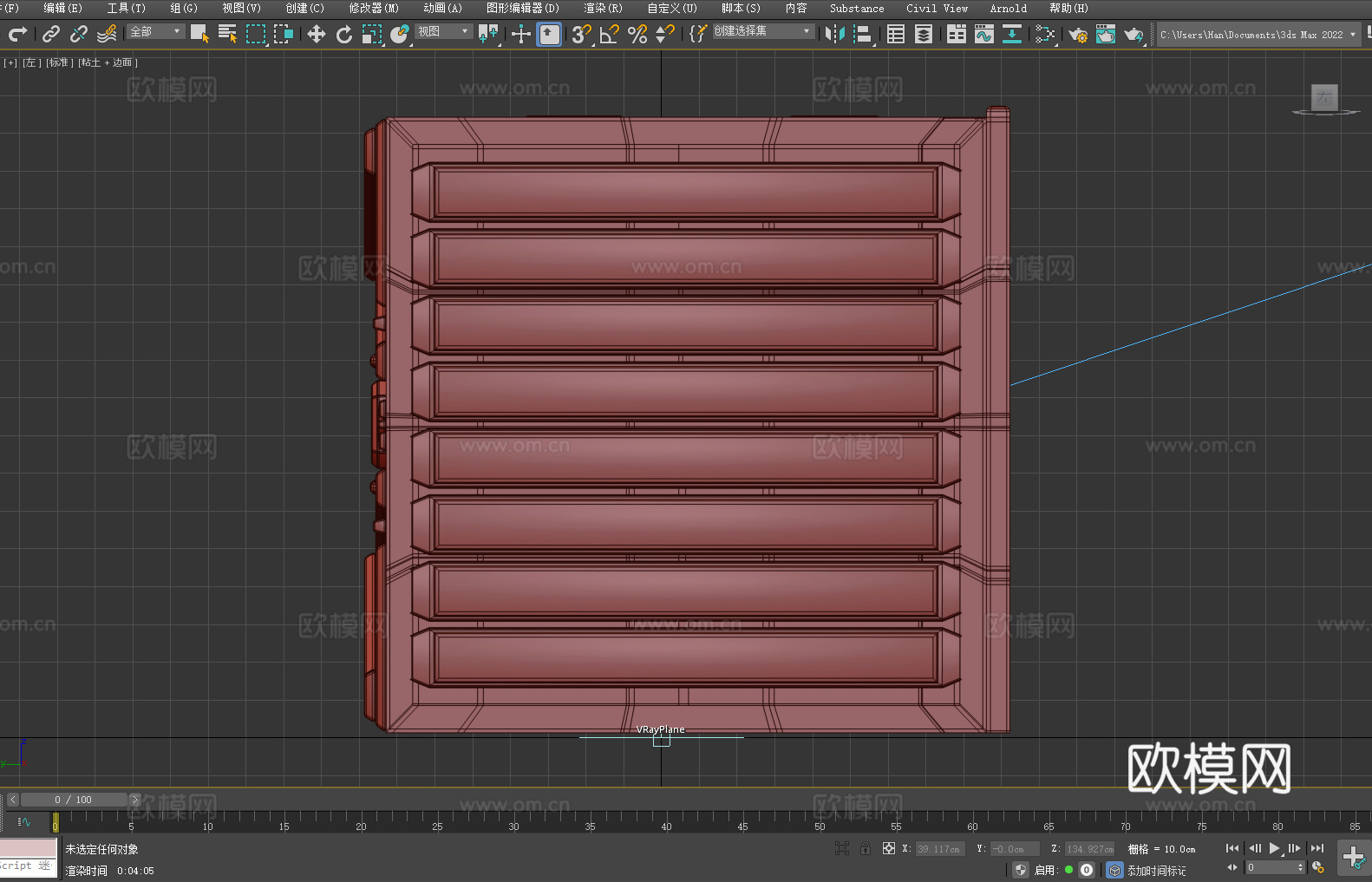
Task: Click the Redo arrow icon
Action: pyautogui.click(x=16, y=34)
